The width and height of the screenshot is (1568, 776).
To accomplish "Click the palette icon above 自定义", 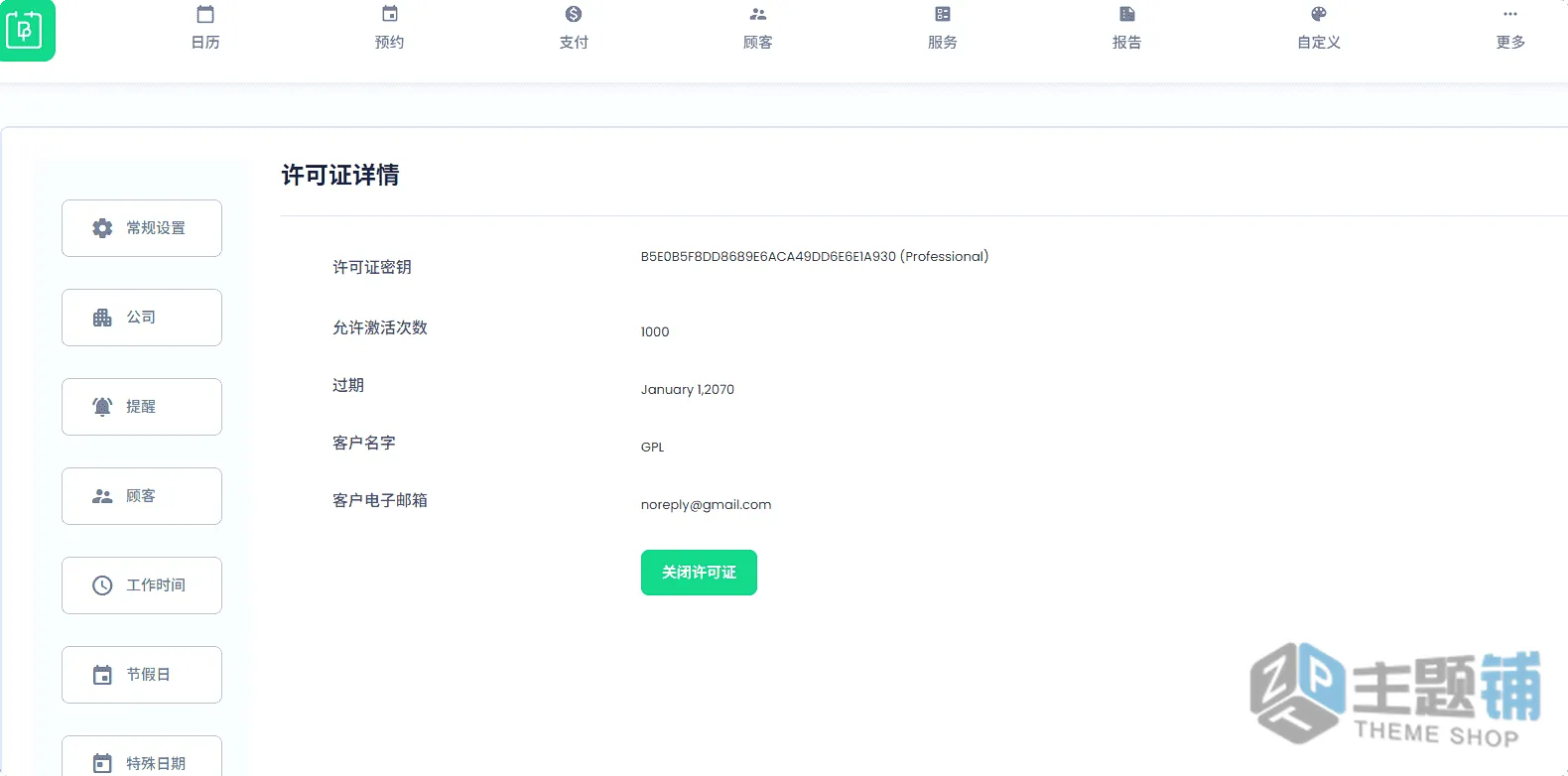I will [x=1319, y=14].
